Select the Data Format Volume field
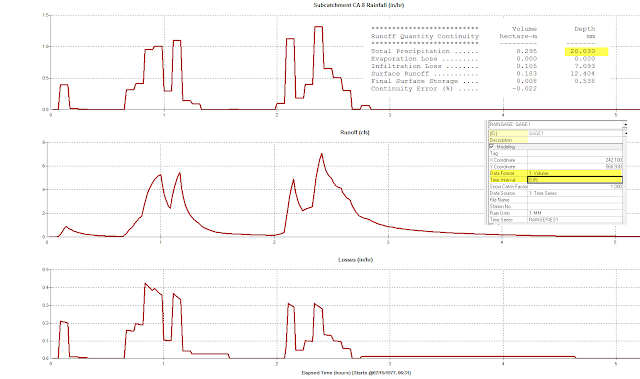Screen dimensions: 640x379 575,173
